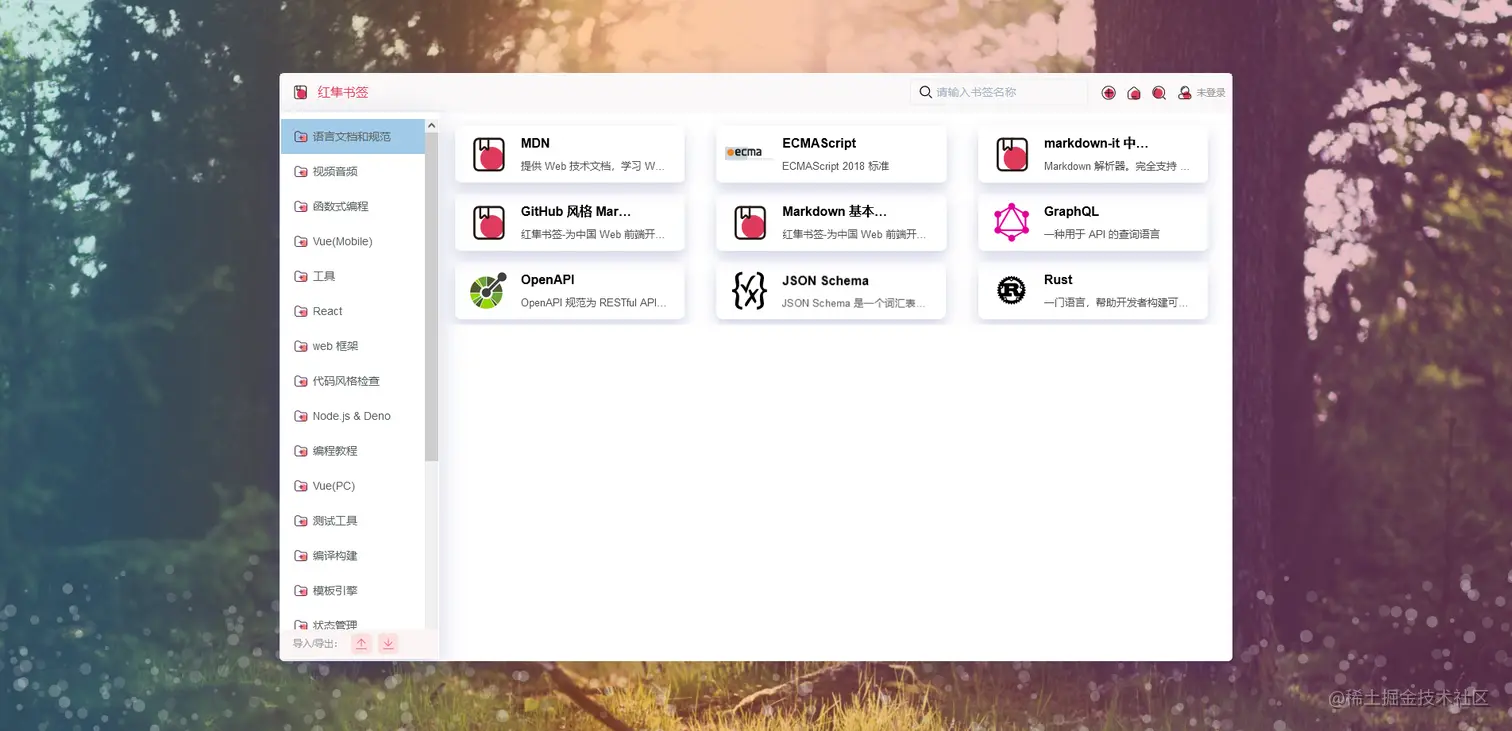Image resolution: width=1512 pixels, height=731 pixels.
Task: Select 语言文档和规范 category
Action: pos(353,136)
